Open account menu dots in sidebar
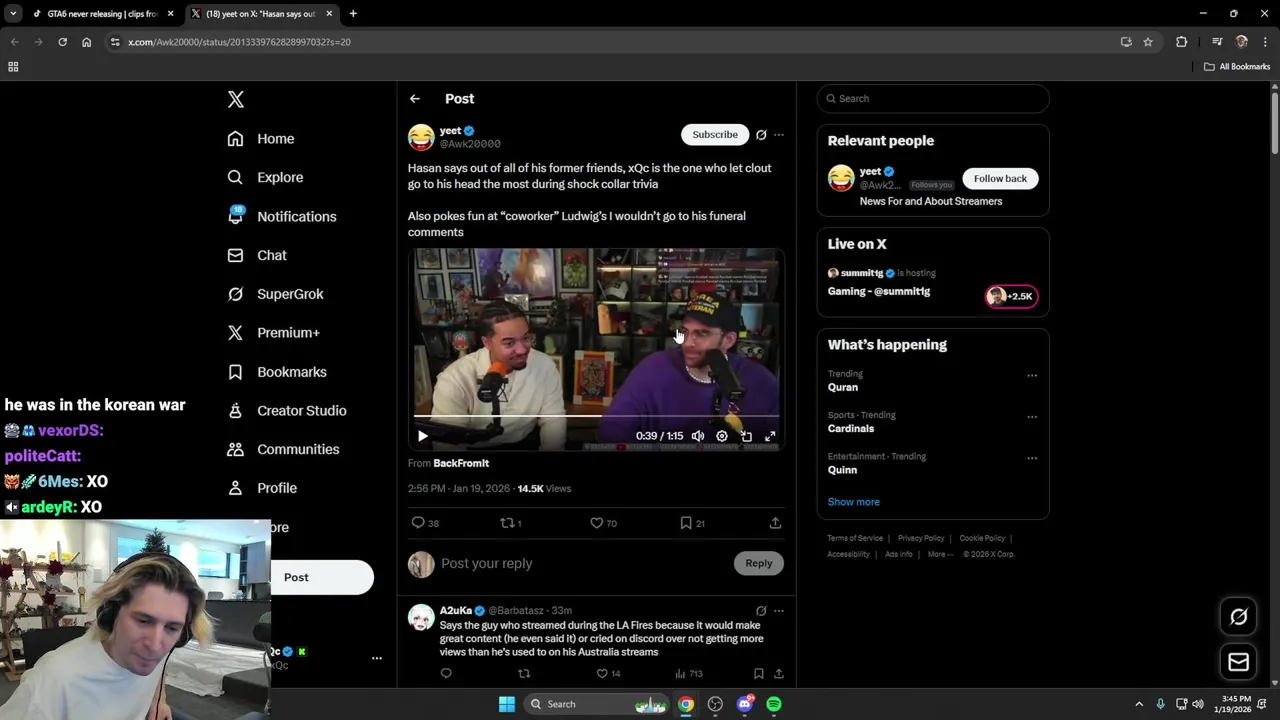This screenshot has width=1280, height=720. point(377,658)
